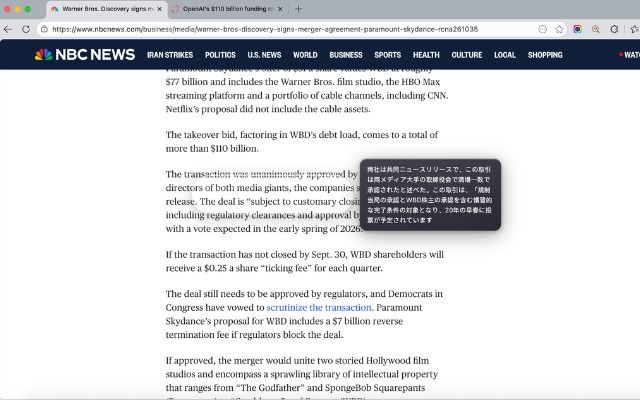
Task: Bookmark this page with the star icon
Action: (x=559, y=29)
